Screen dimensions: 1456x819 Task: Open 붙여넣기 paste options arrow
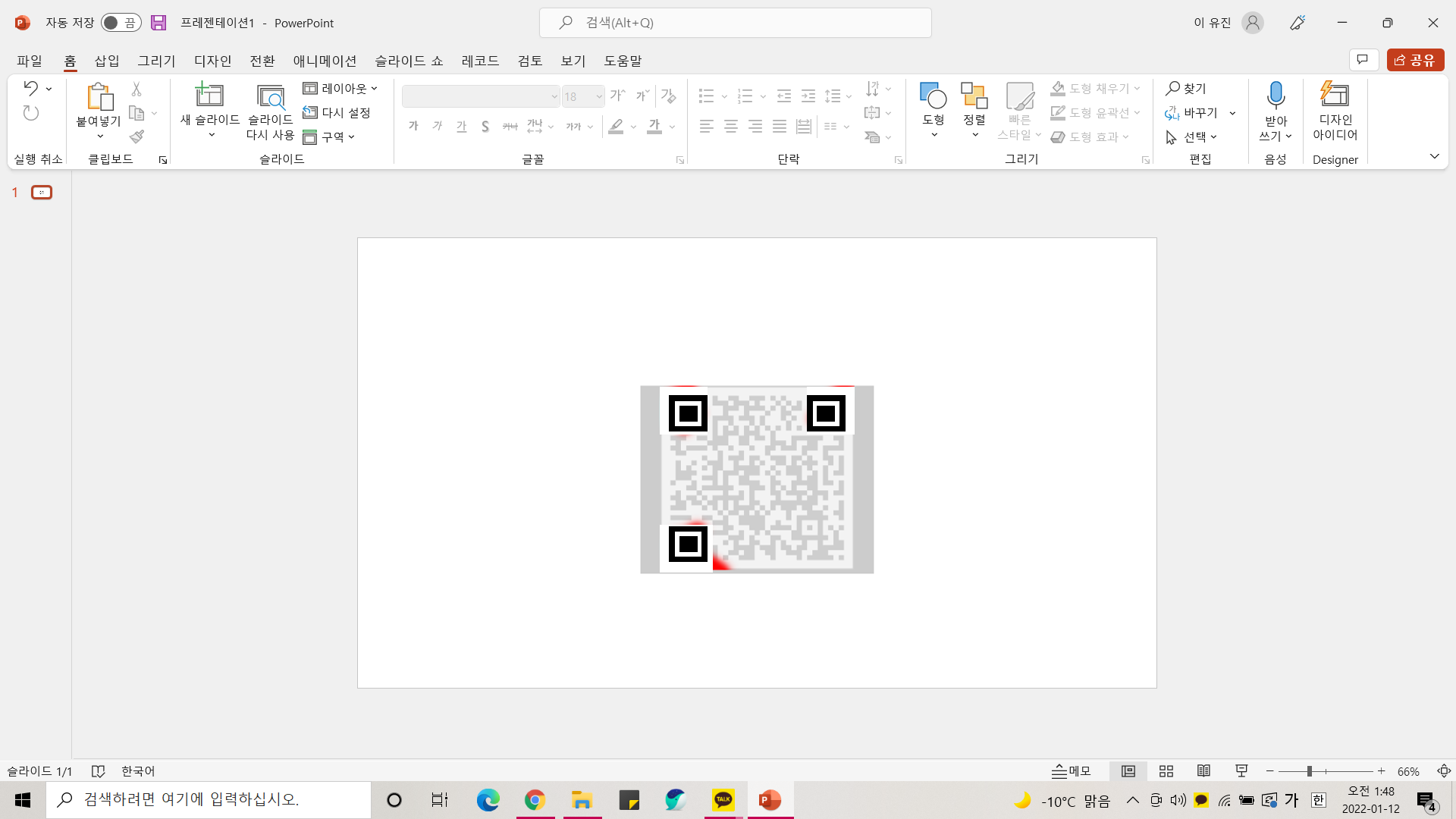(x=100, y=136)
